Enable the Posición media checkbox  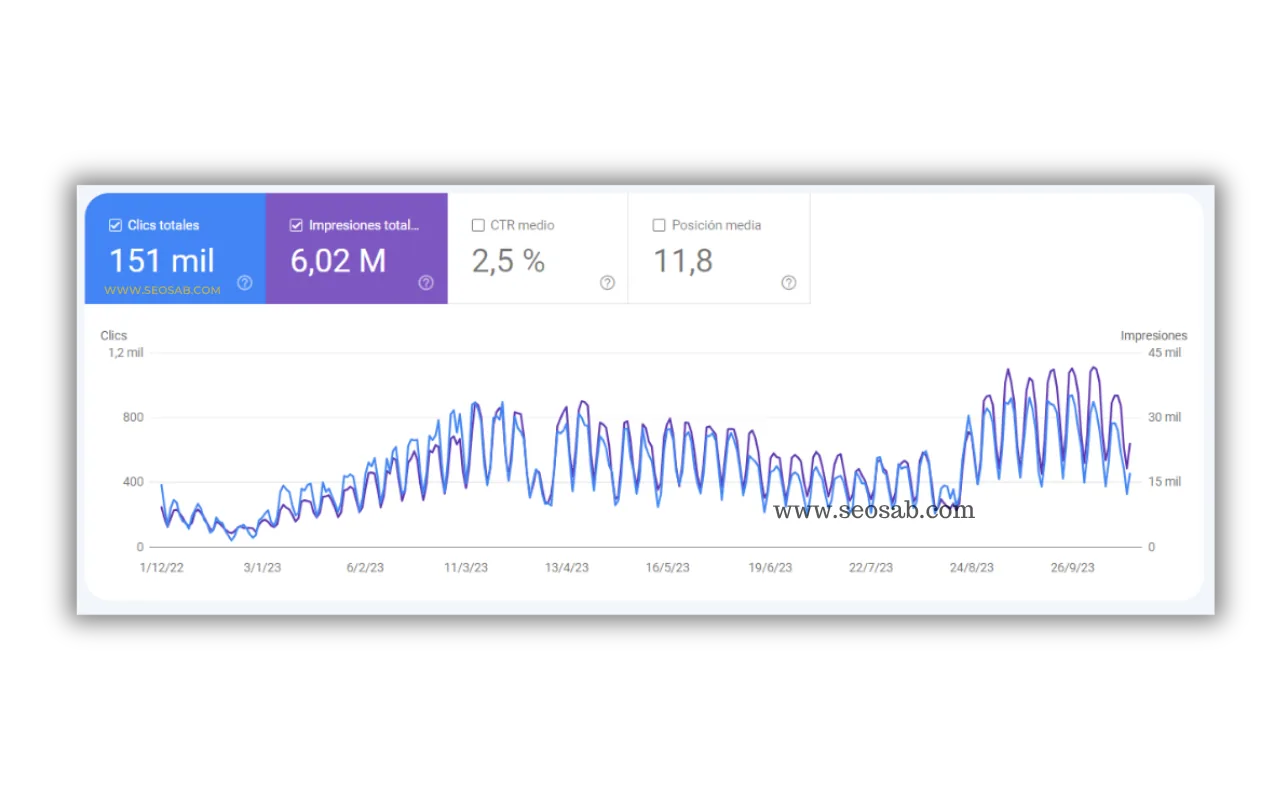(659, 226)
